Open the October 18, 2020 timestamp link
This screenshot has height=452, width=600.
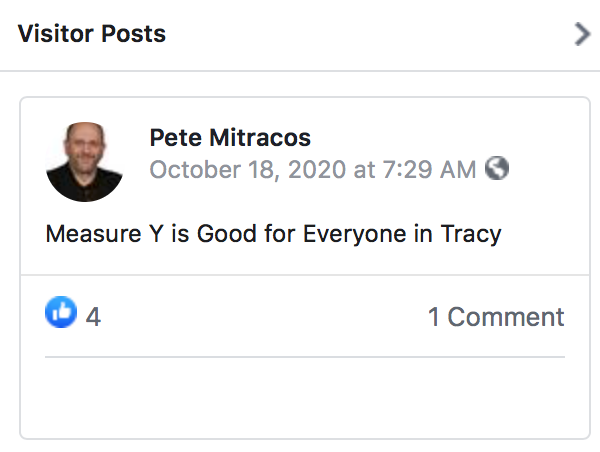[x=312, y=169]
